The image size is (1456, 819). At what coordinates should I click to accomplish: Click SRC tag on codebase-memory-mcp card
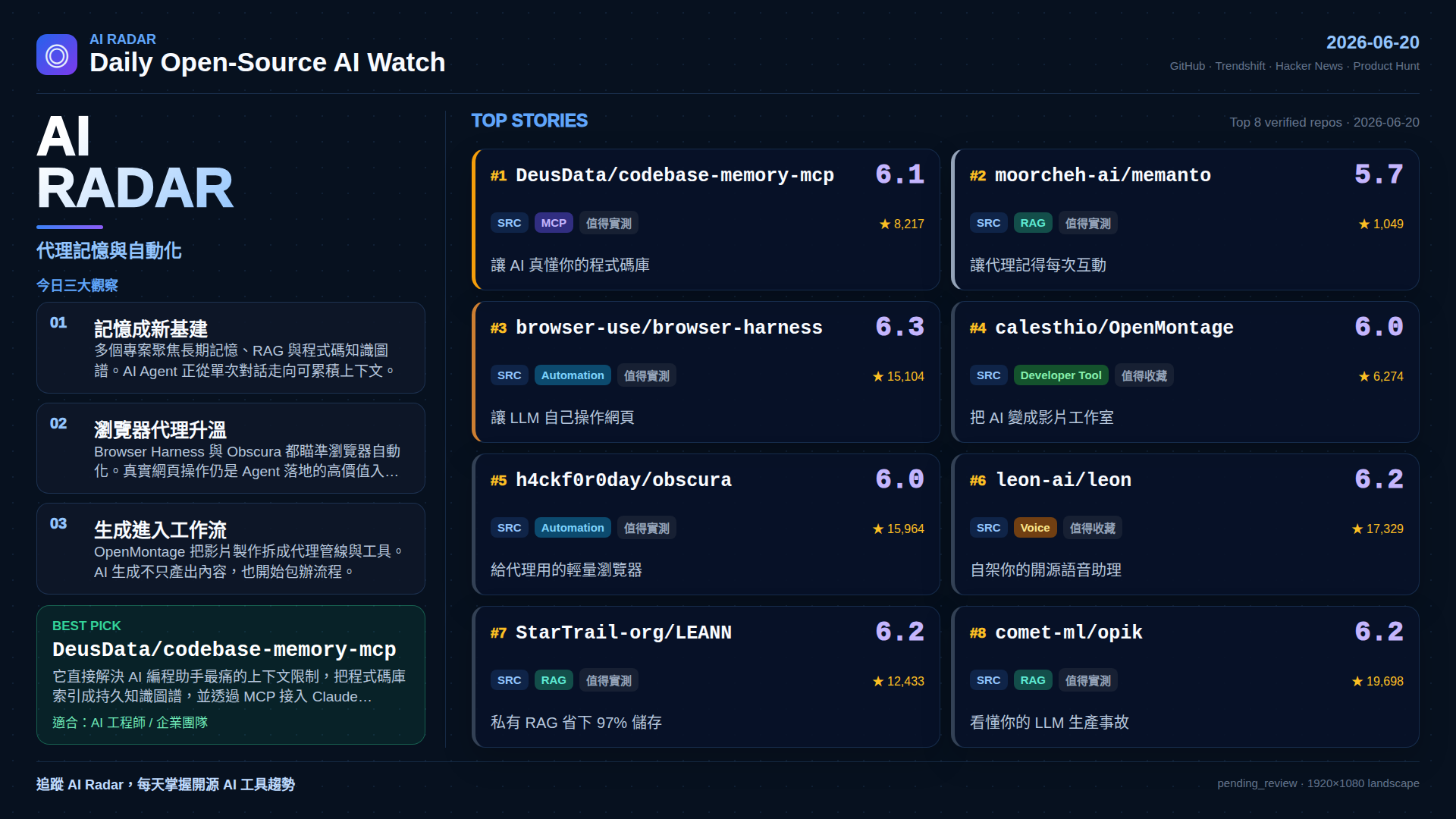[510, 223]
